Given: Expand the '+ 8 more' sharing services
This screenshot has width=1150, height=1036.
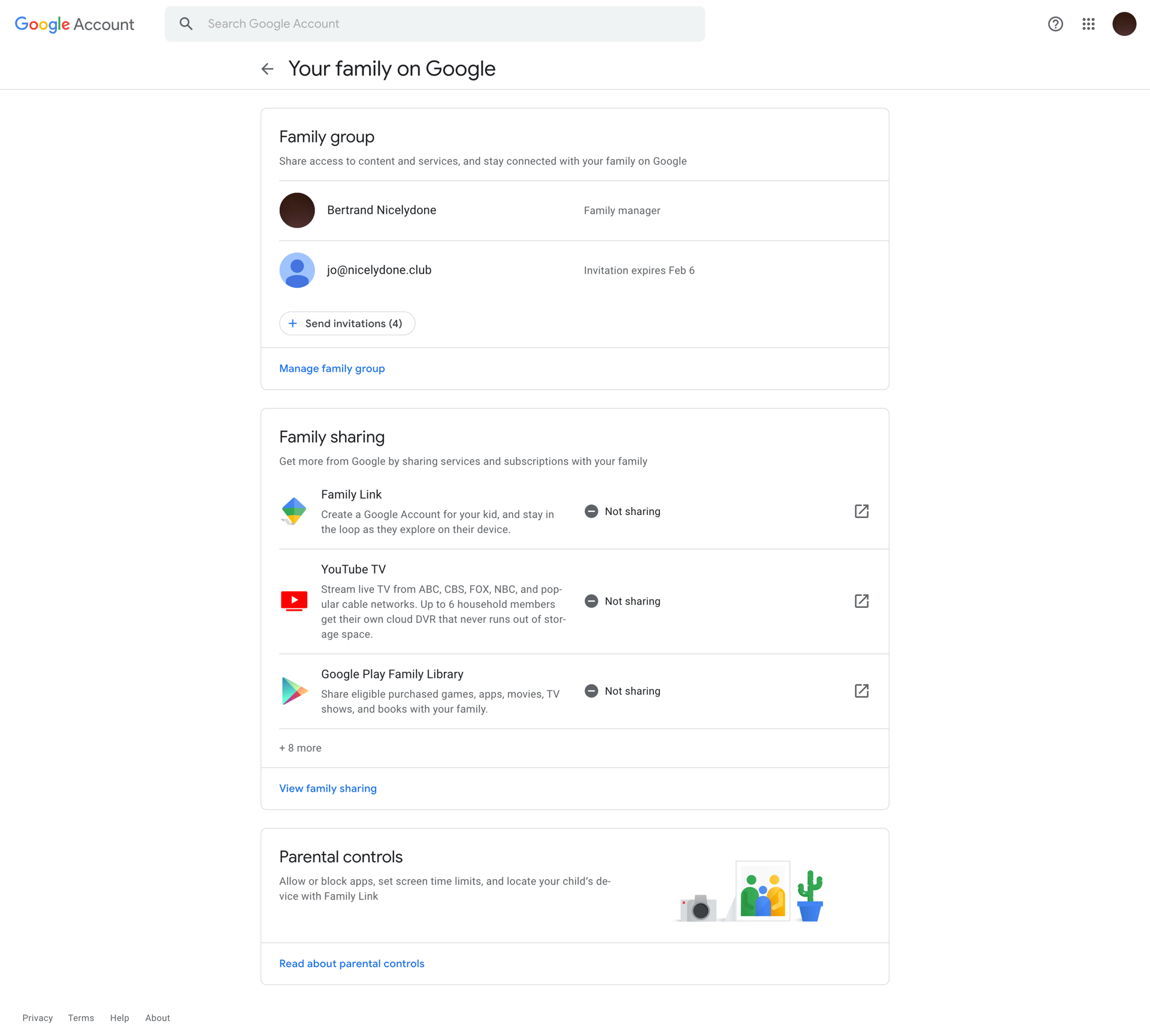Looking at the screenshot, I should [300, 747].
